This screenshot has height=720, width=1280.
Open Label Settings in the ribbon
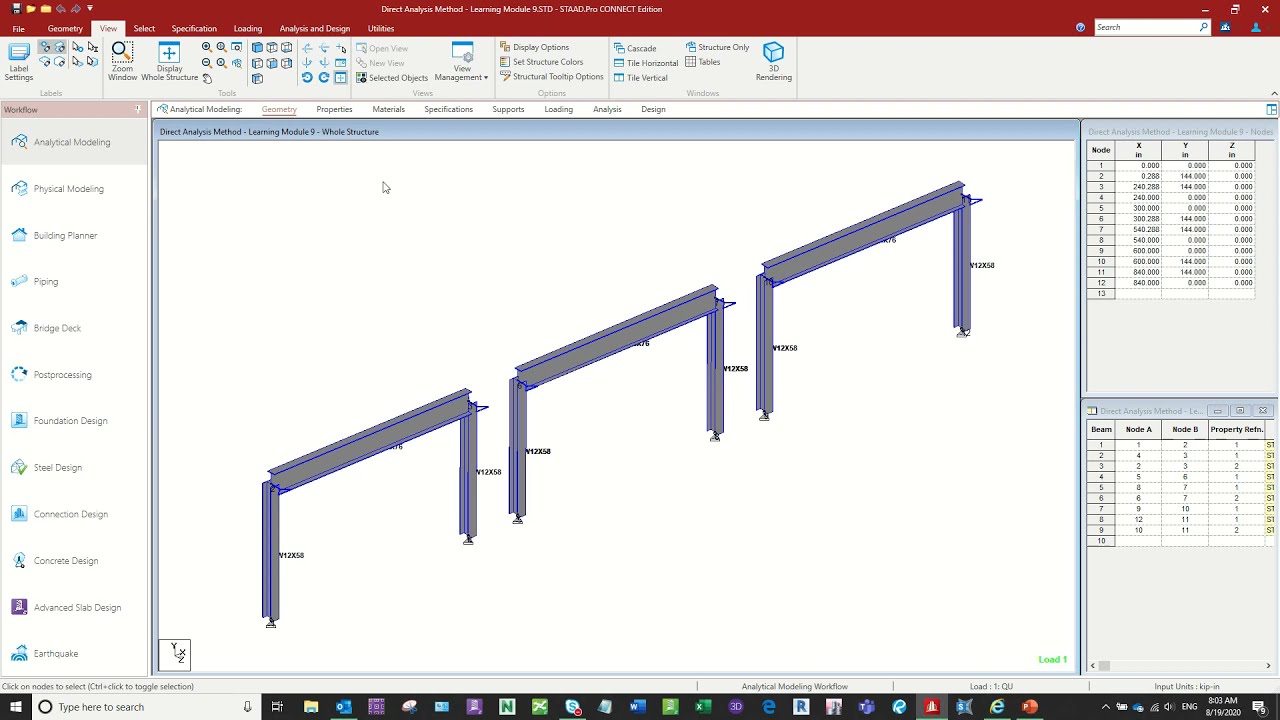click(19, 62)
